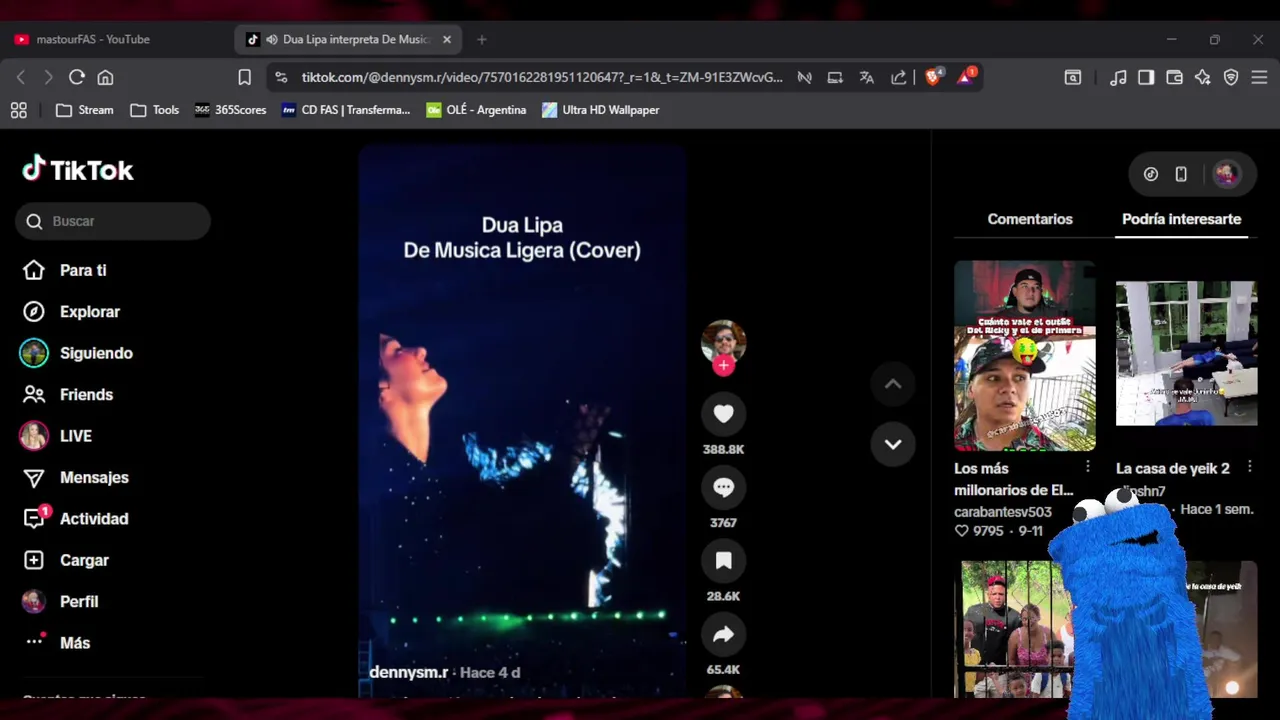Image resolution: width=1280 pixels, height=720 pixels.
Task: Open the apps grid in bookmarks bar
Action: [19, 110]
